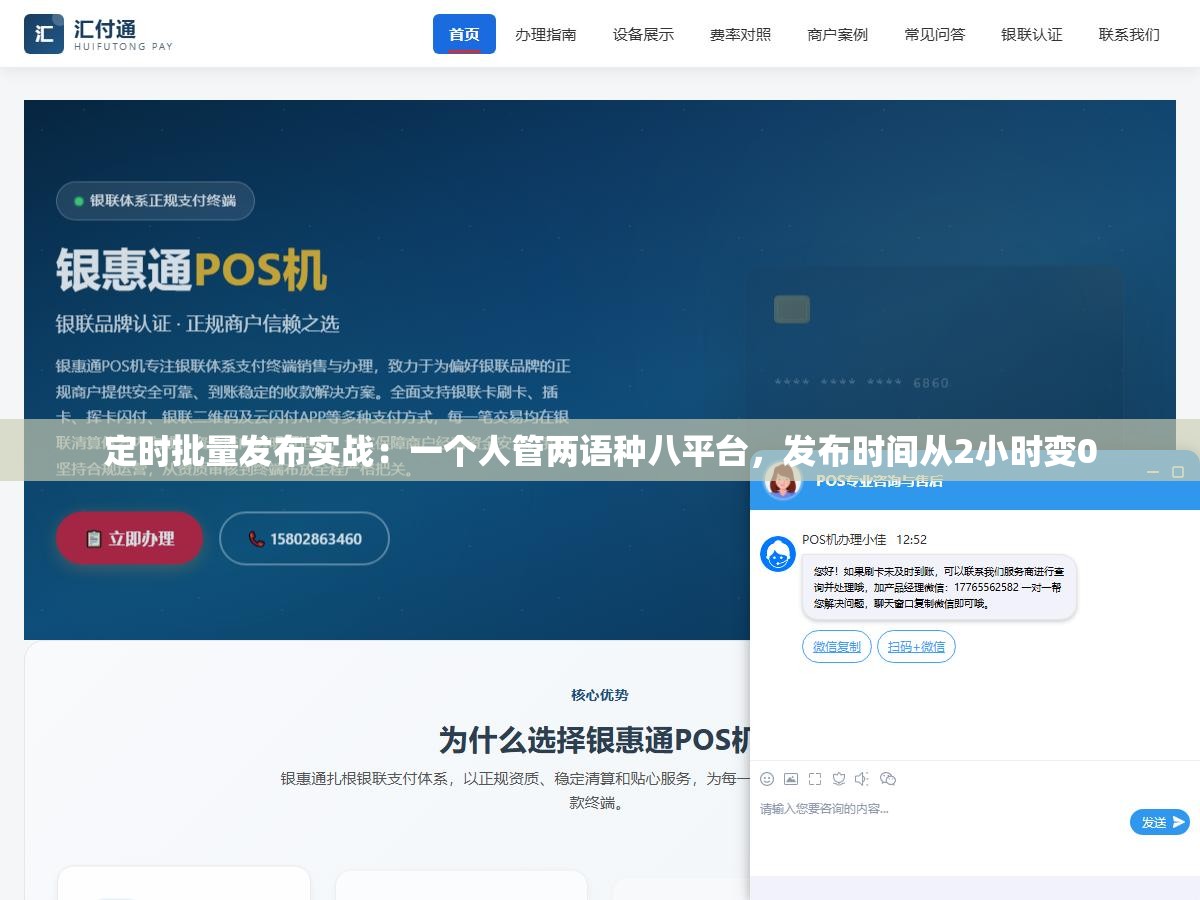
Task: Open the 首页 navigation tab
Action: (464, 34)
